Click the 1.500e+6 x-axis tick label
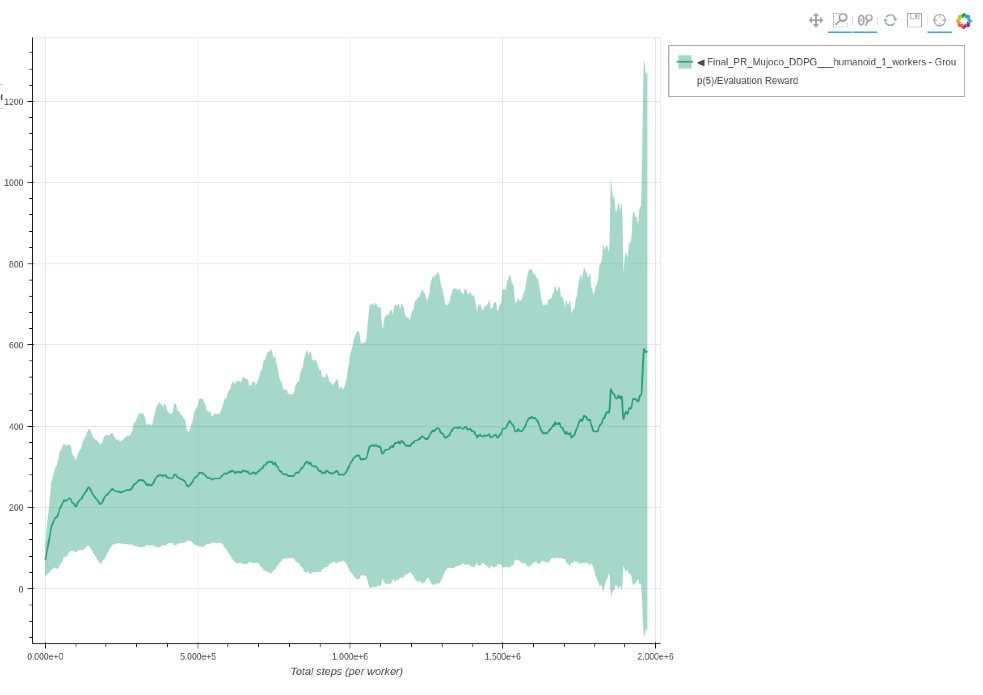This screenshot has height=695, width=983. coord(502,656)
